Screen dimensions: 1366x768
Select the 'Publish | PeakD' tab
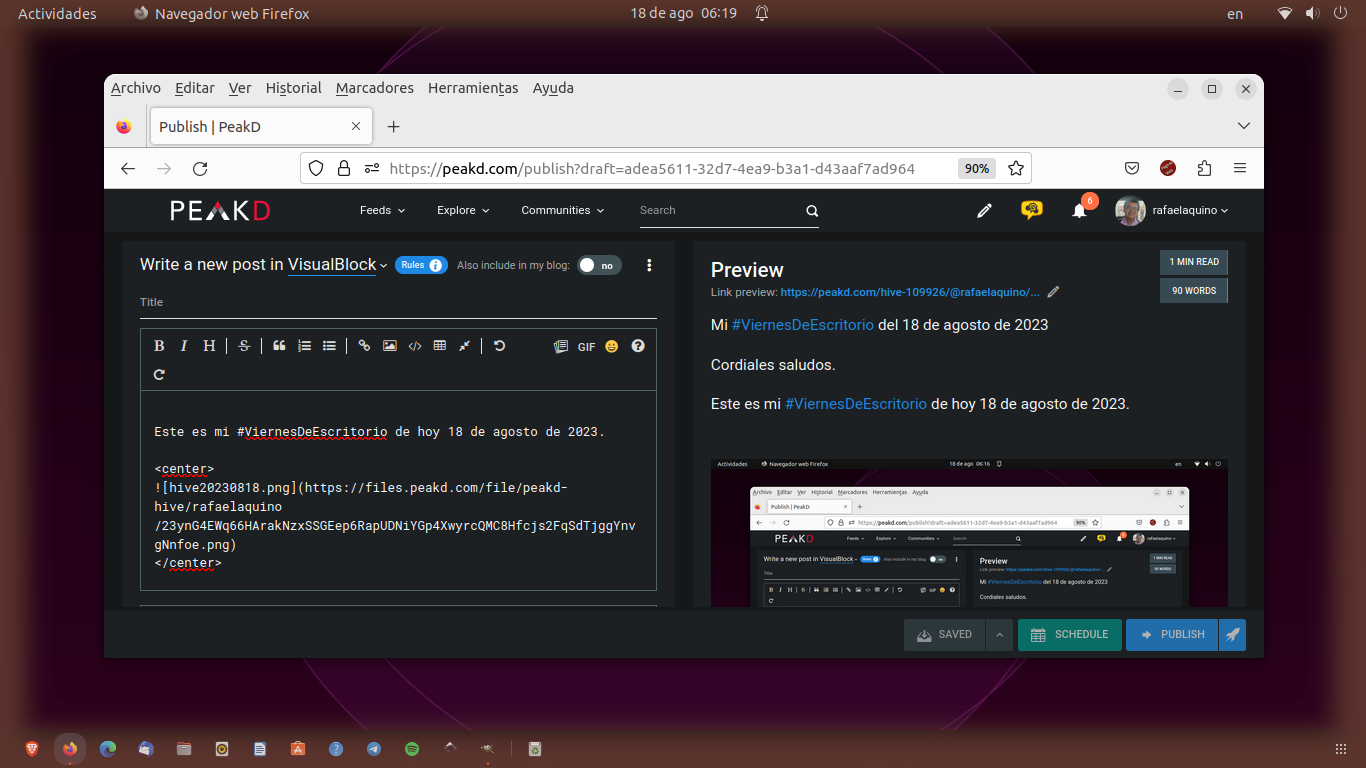tap(260, 127)
